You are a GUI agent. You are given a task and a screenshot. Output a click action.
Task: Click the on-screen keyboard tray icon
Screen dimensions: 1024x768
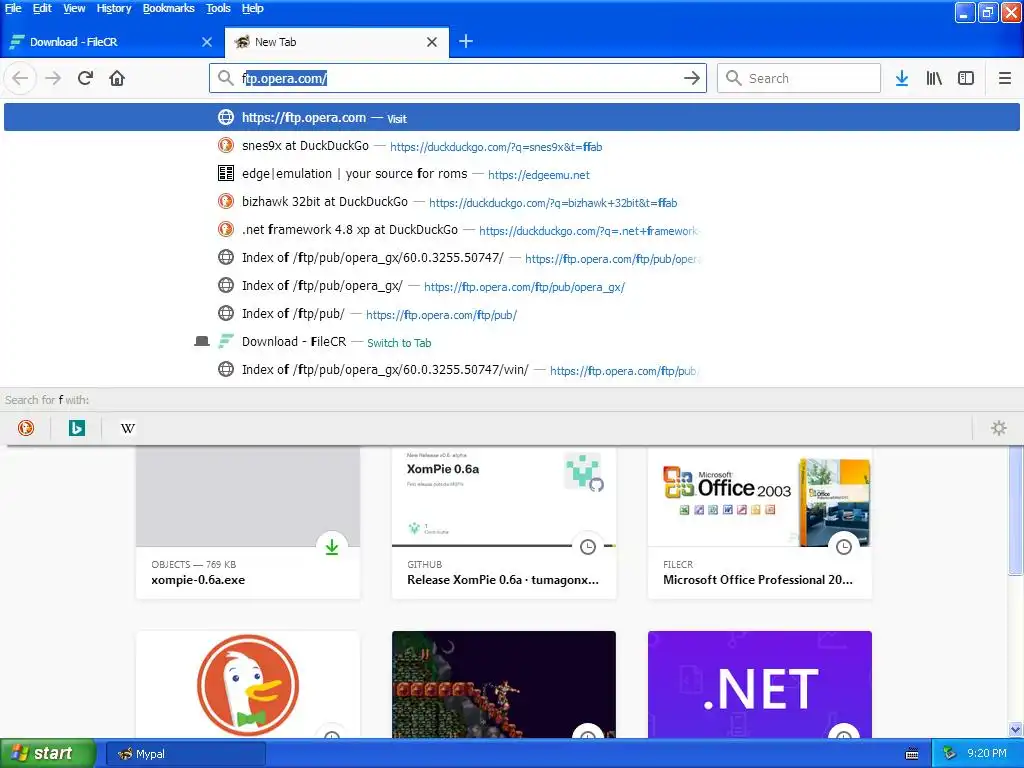pyautogui.click(x=912, y=754)
